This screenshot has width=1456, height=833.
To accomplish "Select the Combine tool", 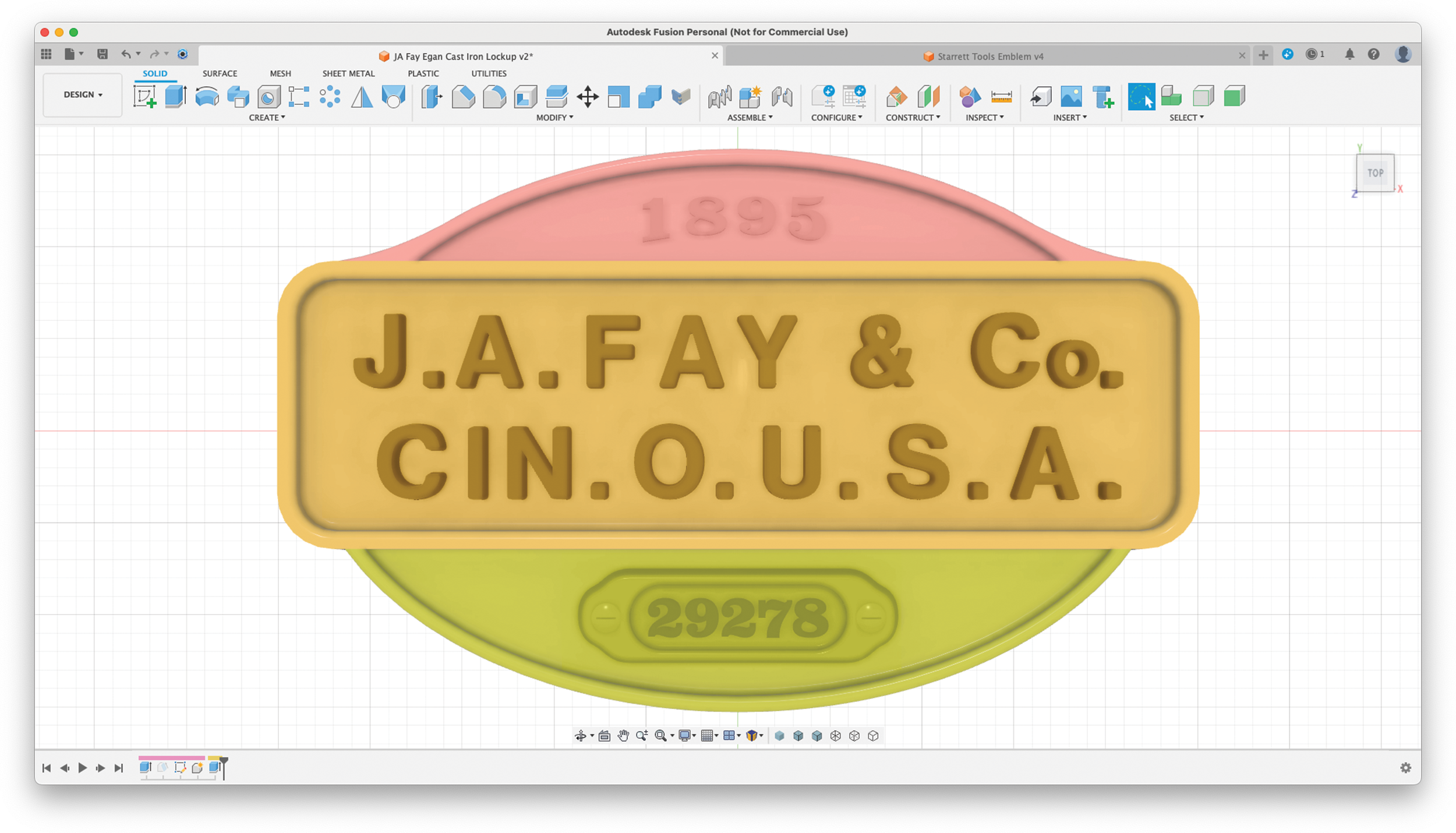I will pyautogui.click(x=651, y=97).
